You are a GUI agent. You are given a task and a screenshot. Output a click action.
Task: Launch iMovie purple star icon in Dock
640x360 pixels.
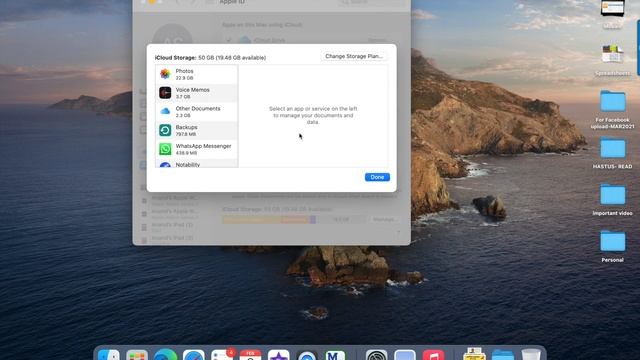tap(279, 355)
